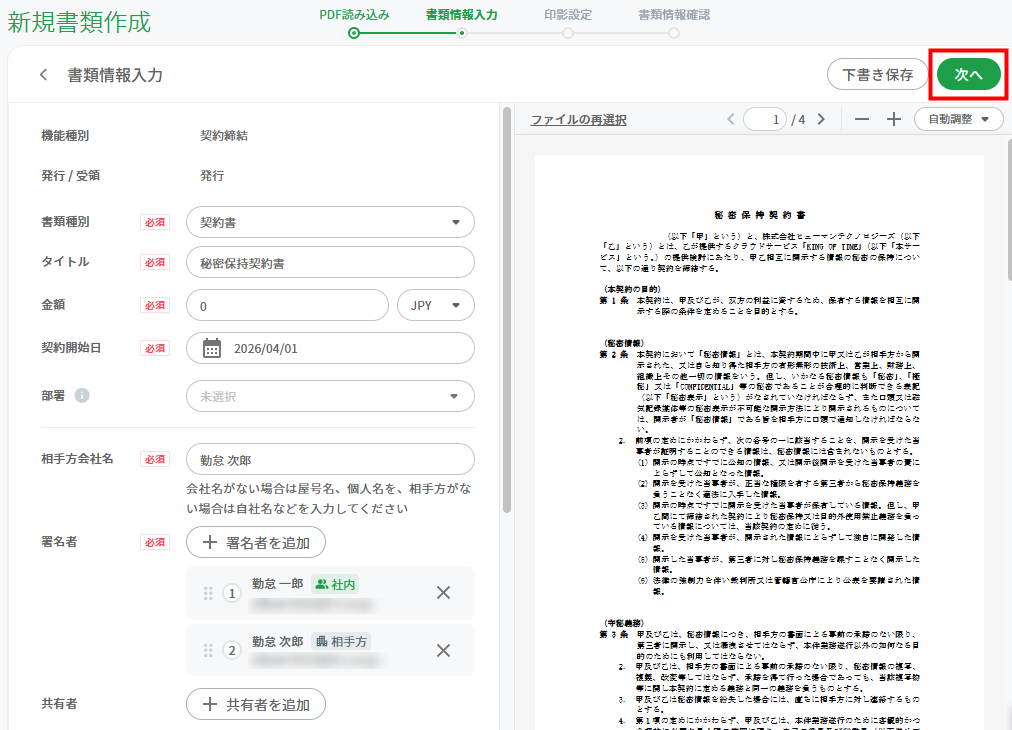Image resolution: width=1012 pixels, height=730 pixels.
Task: Click the 契約締結 value text
Action: [x=223, y=136]
